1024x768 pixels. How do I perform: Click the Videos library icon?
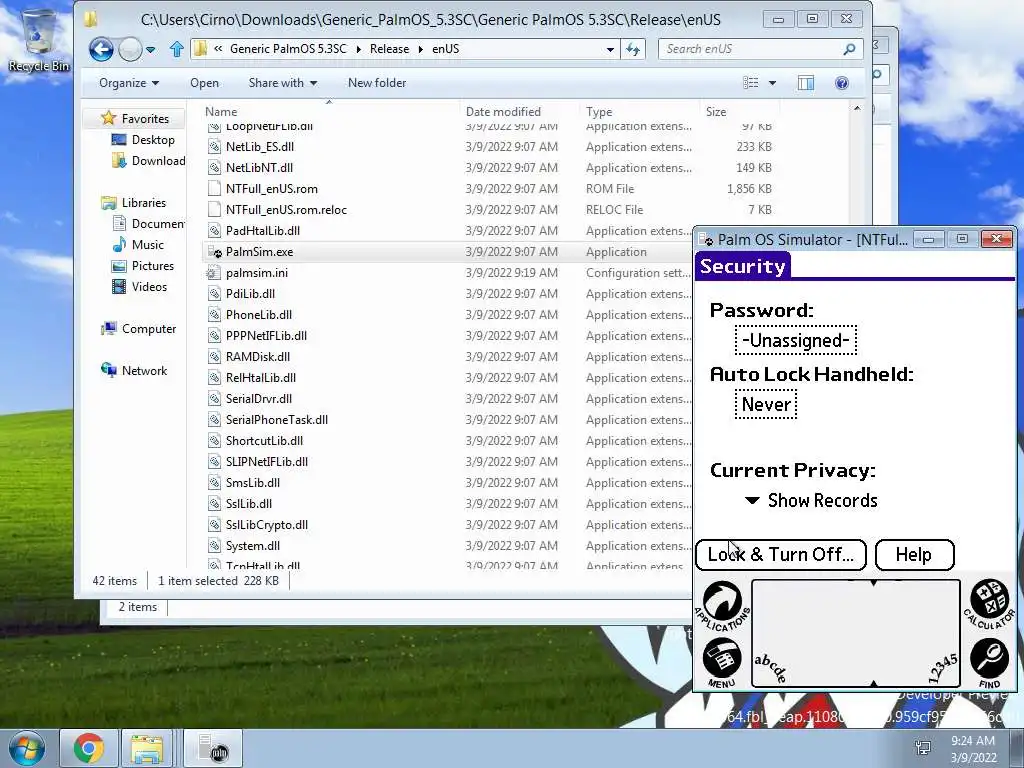click(x=119, y=287)
